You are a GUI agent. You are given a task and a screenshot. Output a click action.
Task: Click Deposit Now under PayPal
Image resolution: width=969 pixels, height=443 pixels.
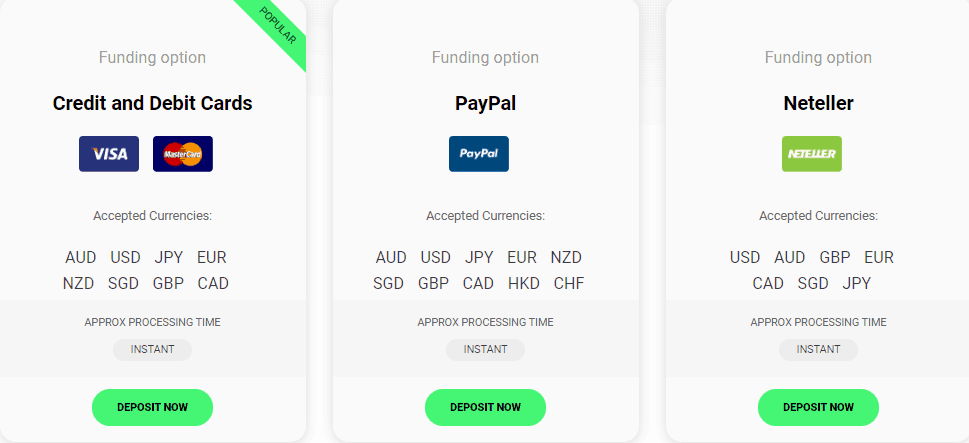[486, 407]
